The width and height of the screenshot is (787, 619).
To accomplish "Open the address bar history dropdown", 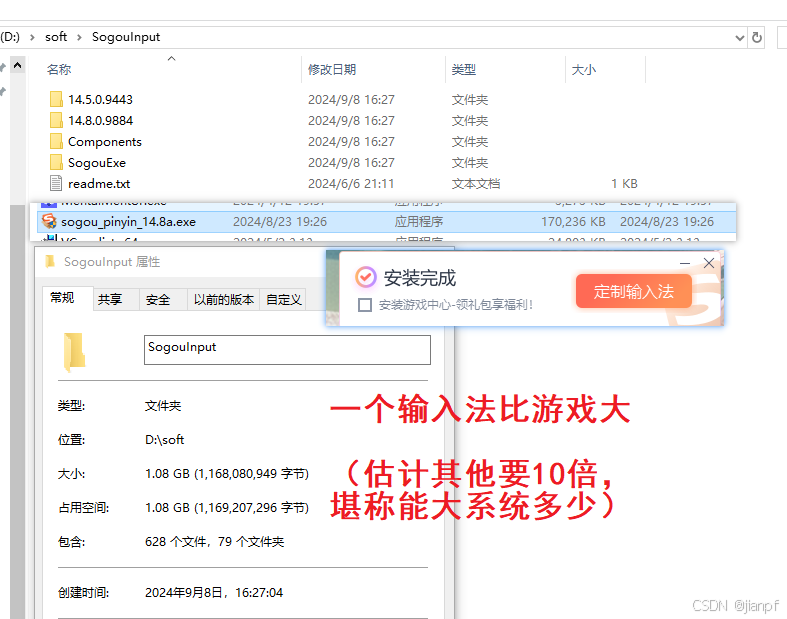I will pos(739,38).
